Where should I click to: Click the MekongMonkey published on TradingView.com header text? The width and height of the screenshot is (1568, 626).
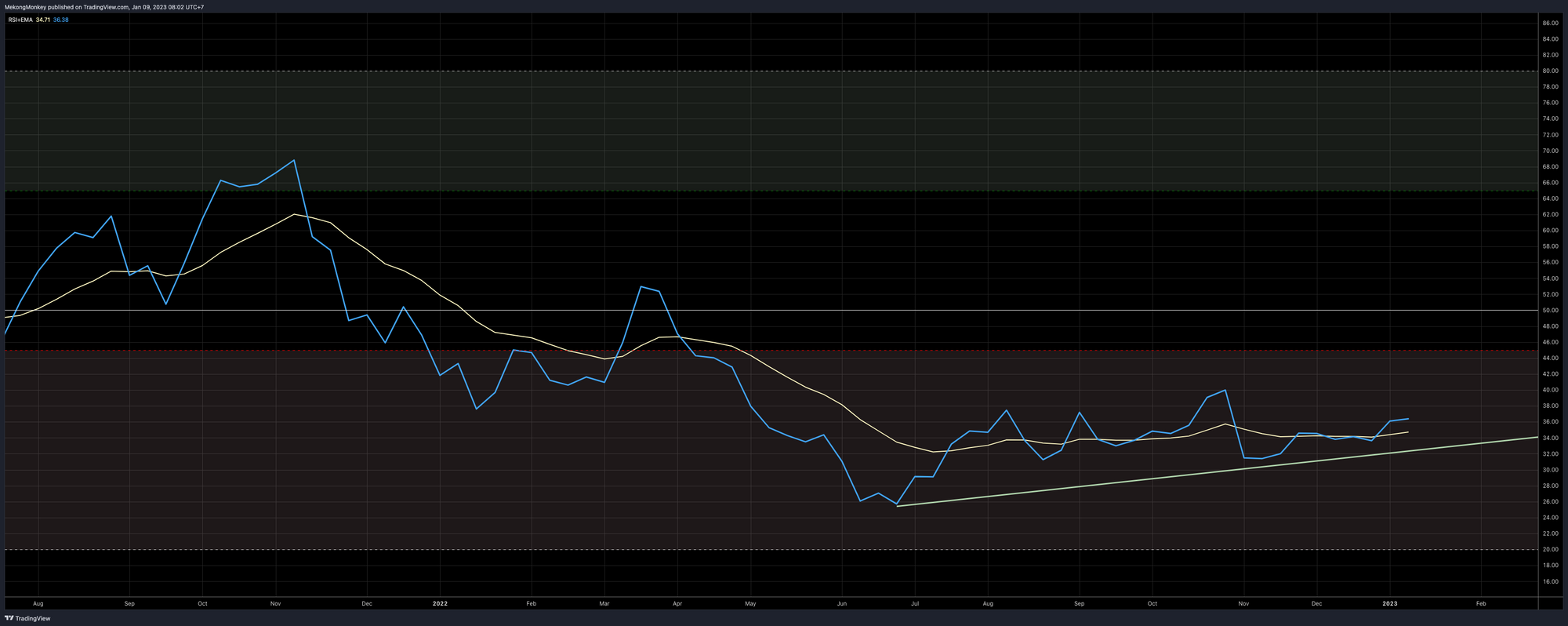[x=104, y=7]
